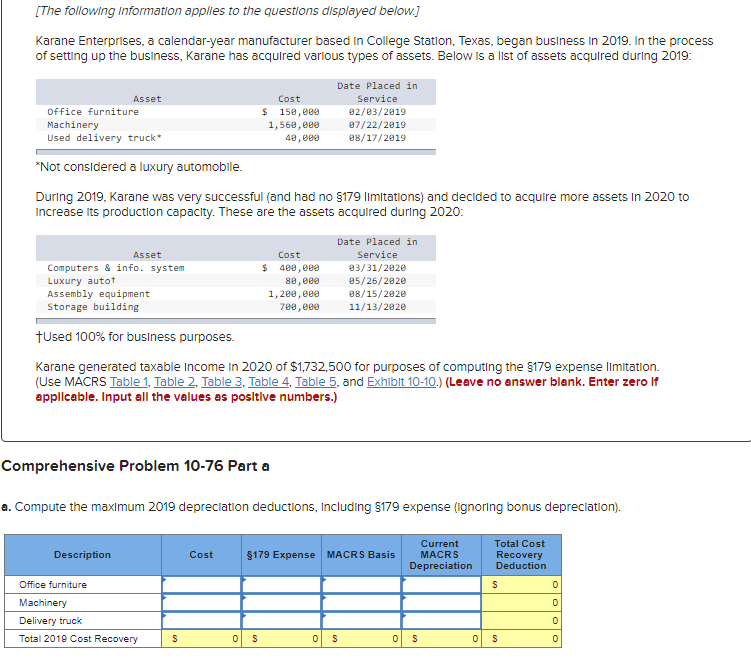Click the 1,560,000 machinery cost value

pyautogui.click(x=293, y=125)
